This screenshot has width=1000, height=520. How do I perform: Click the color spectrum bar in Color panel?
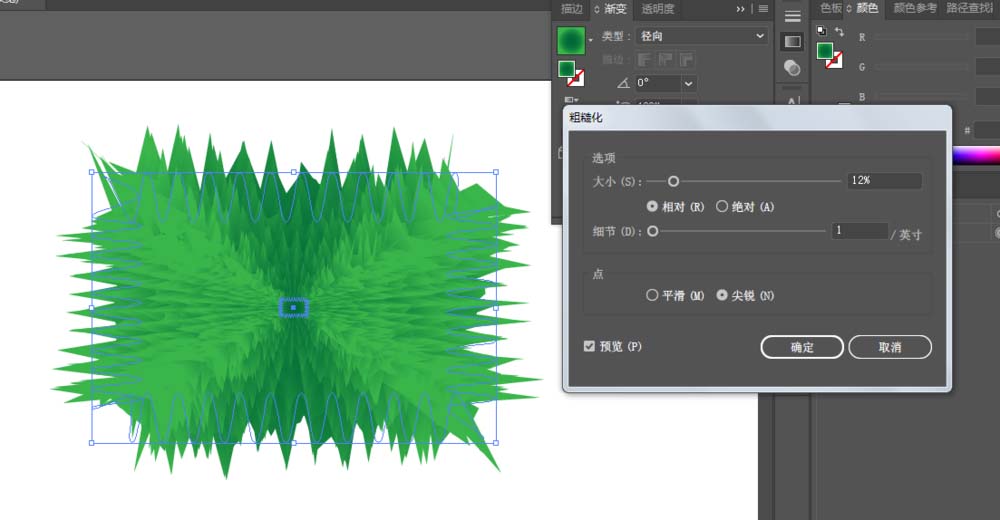(976, 156)
